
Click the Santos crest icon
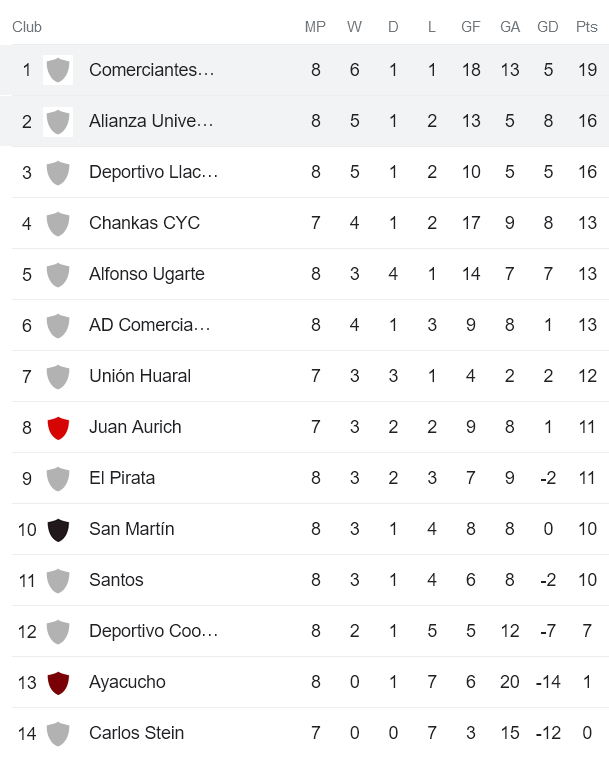click(58, 580)
